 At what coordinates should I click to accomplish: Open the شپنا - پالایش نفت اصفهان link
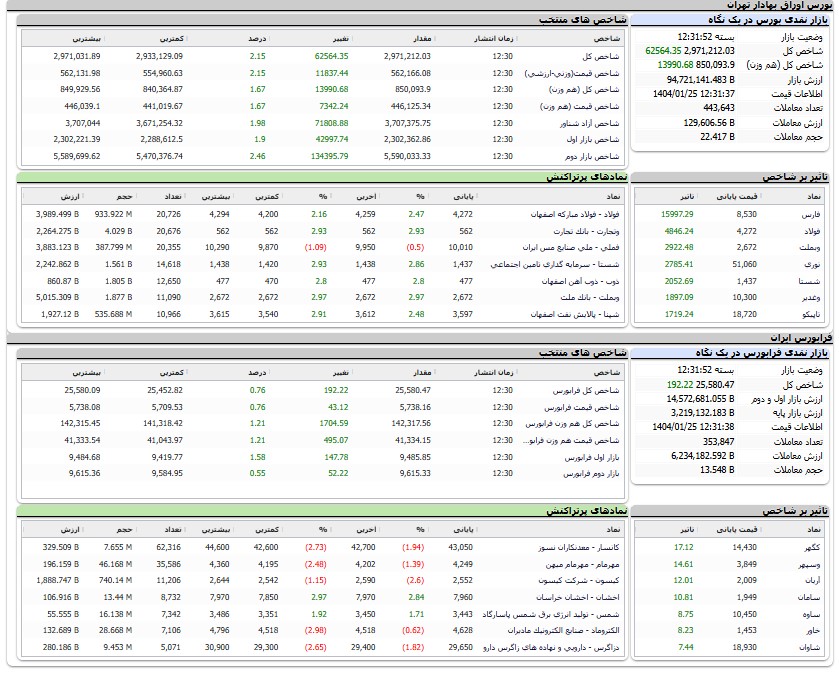tap(575, 315)
